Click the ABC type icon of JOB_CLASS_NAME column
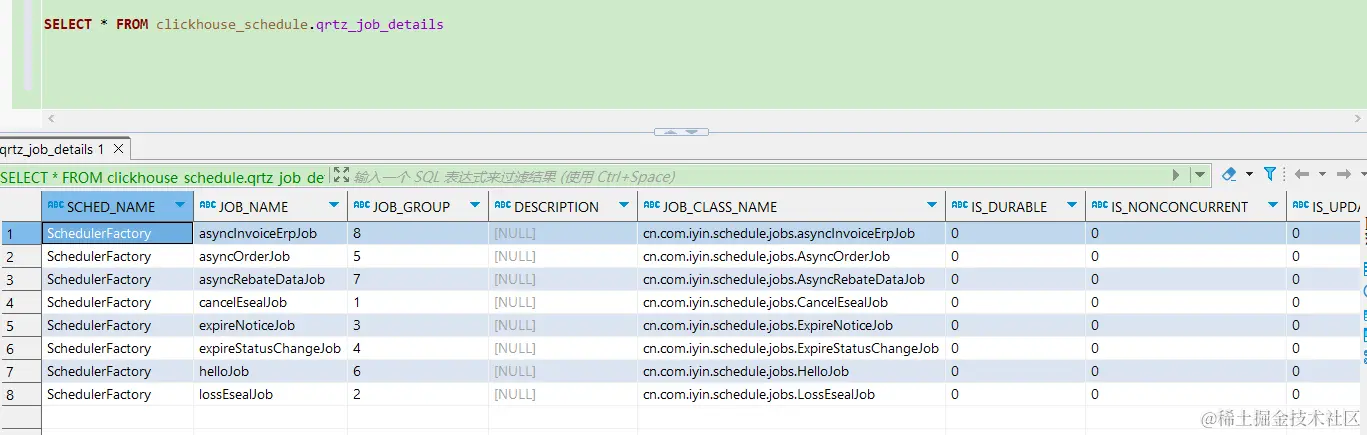The width and height of the screenshot is (1367, 435). (652, 205)
